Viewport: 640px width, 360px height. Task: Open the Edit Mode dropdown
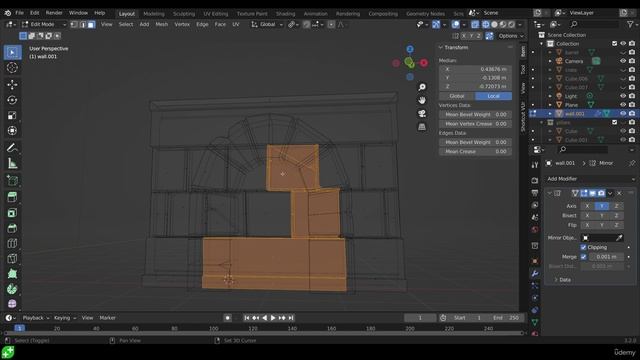pyautogui.click(x=44, y=24)
